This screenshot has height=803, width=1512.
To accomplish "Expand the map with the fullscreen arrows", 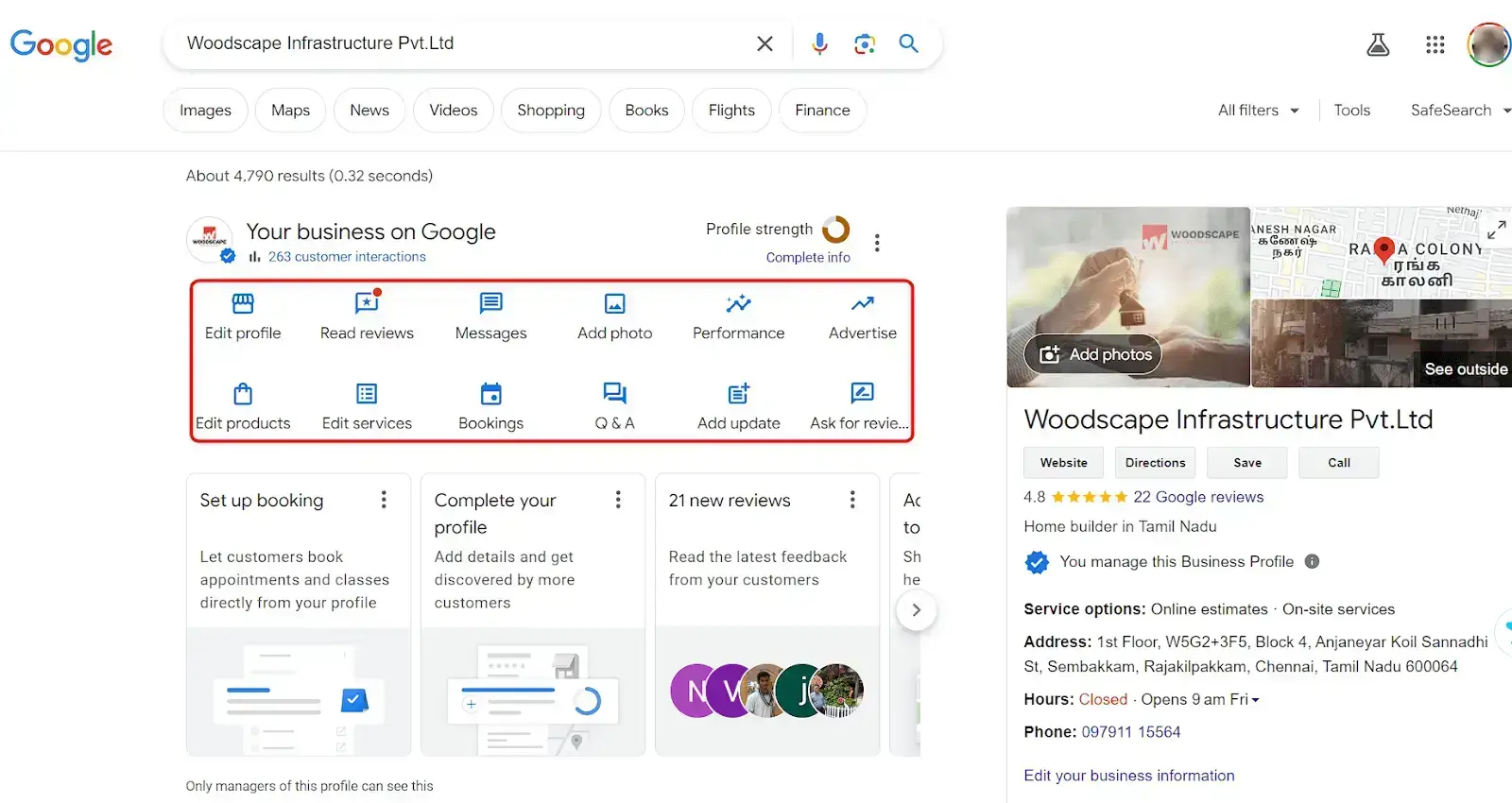I will (x=1496, y=229).
